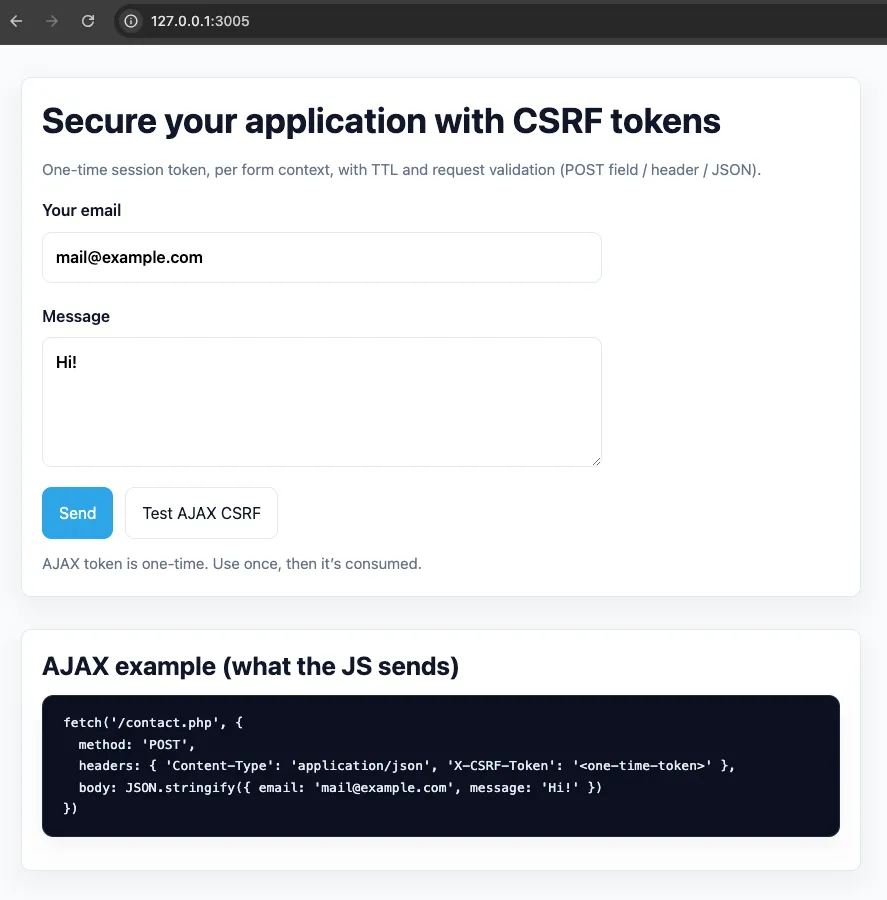Click the "Your email" field label
This screenshot has width=887, height=900.
(82, 210)
